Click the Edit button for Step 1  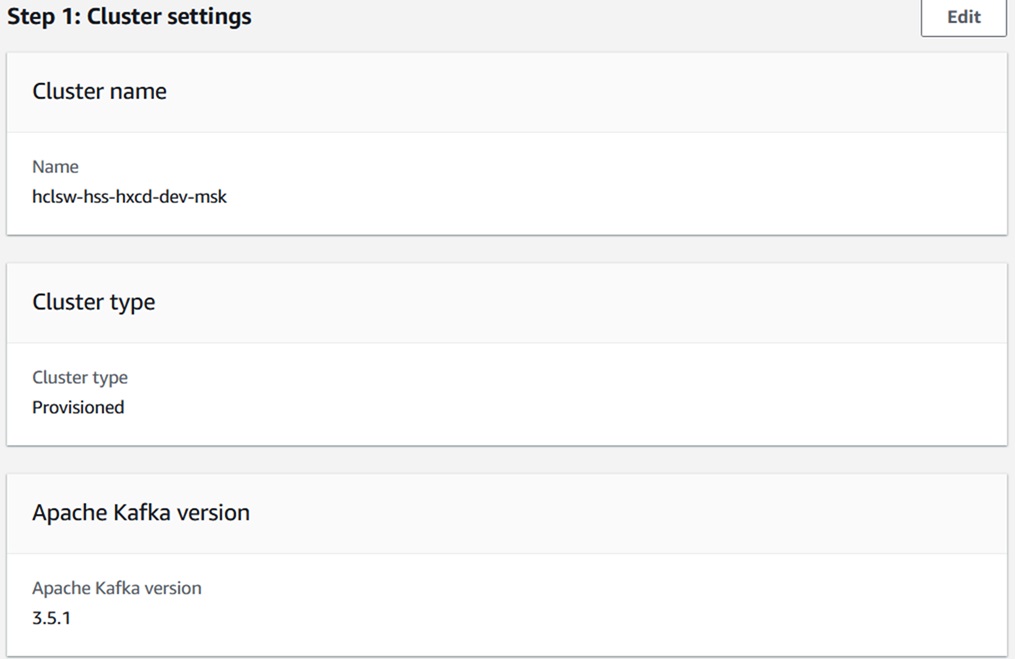click(963, 17)
